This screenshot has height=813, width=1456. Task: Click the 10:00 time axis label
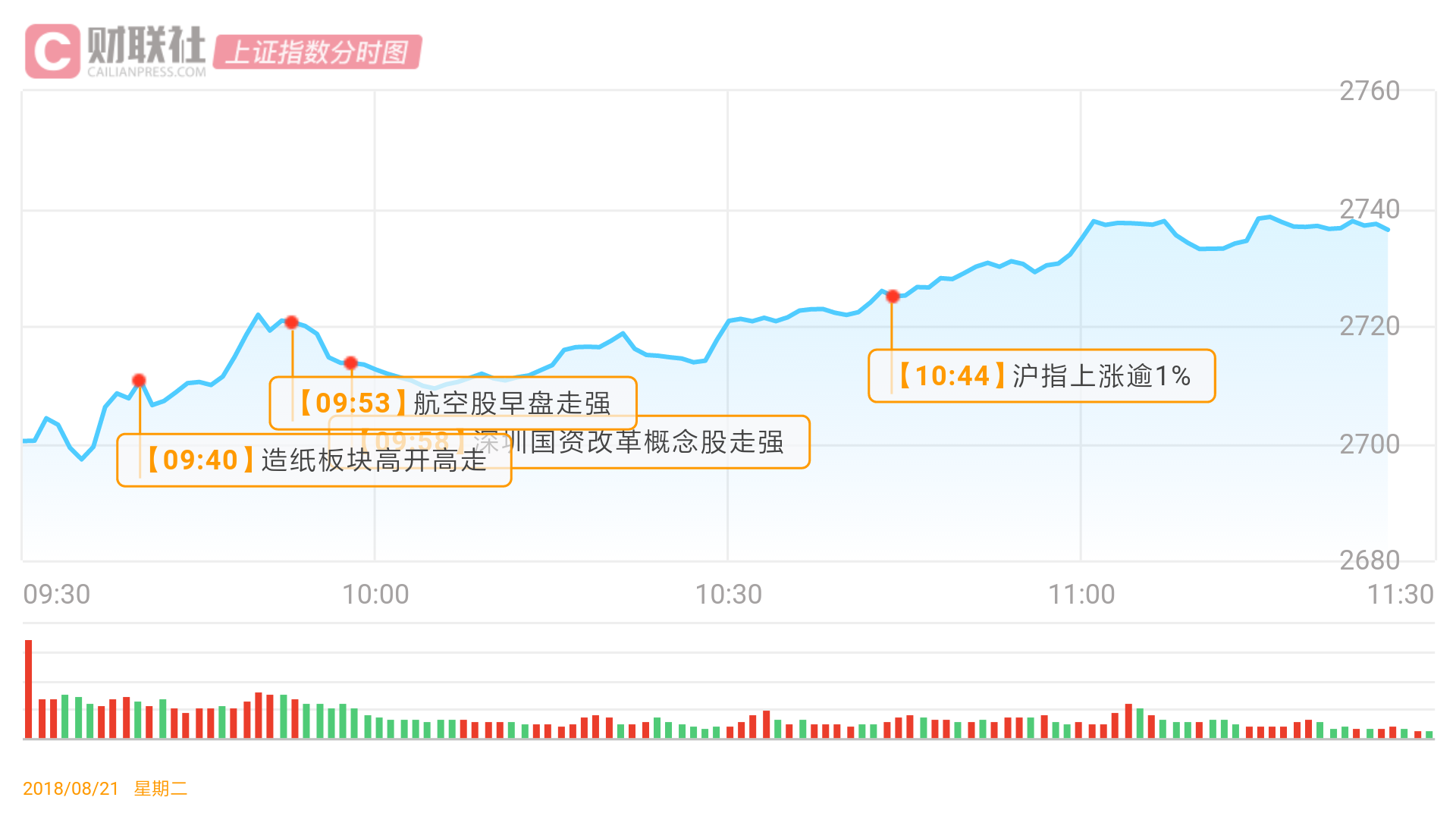click(x=375, y=595)
